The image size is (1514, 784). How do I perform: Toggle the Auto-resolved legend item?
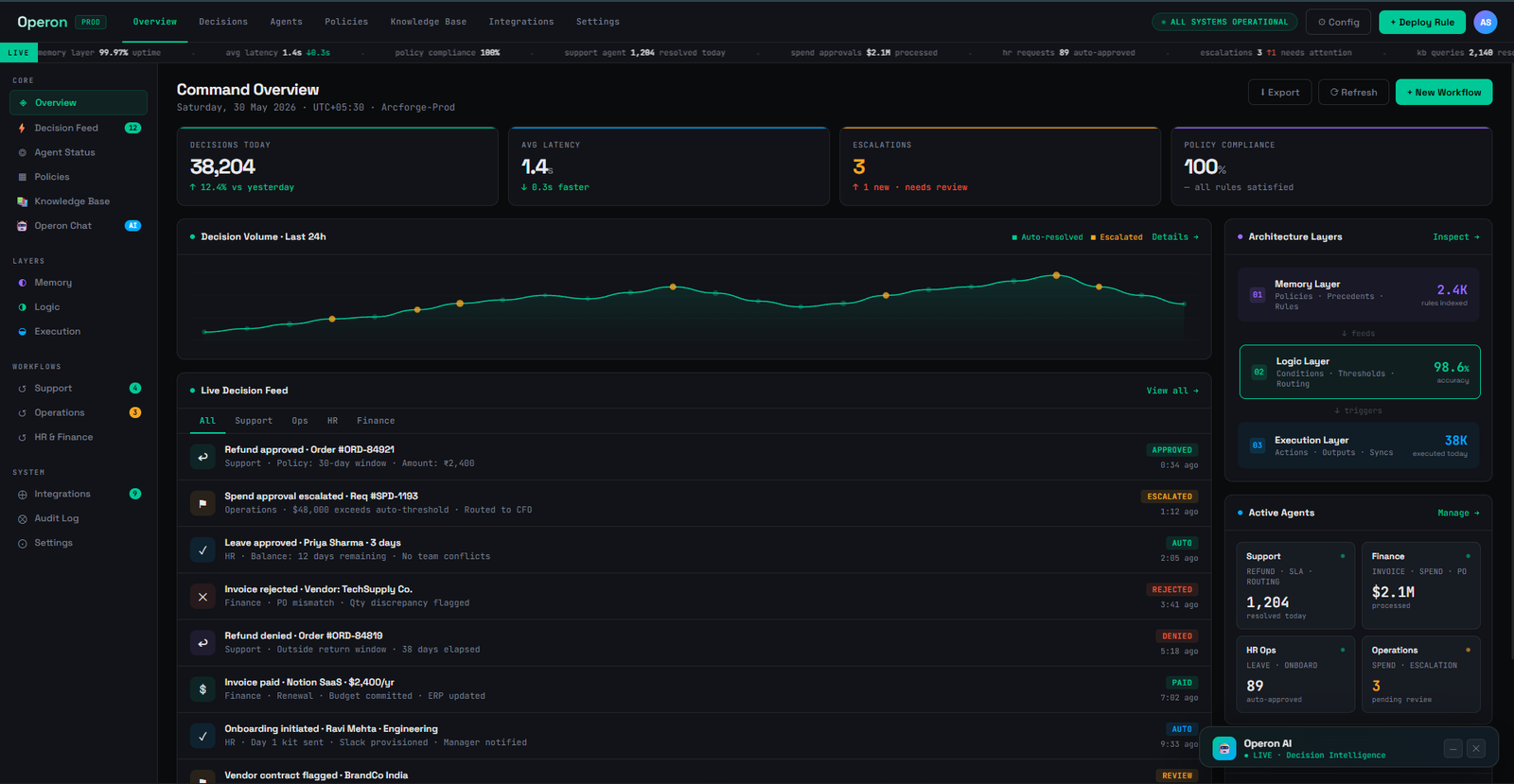point(1047,237)
